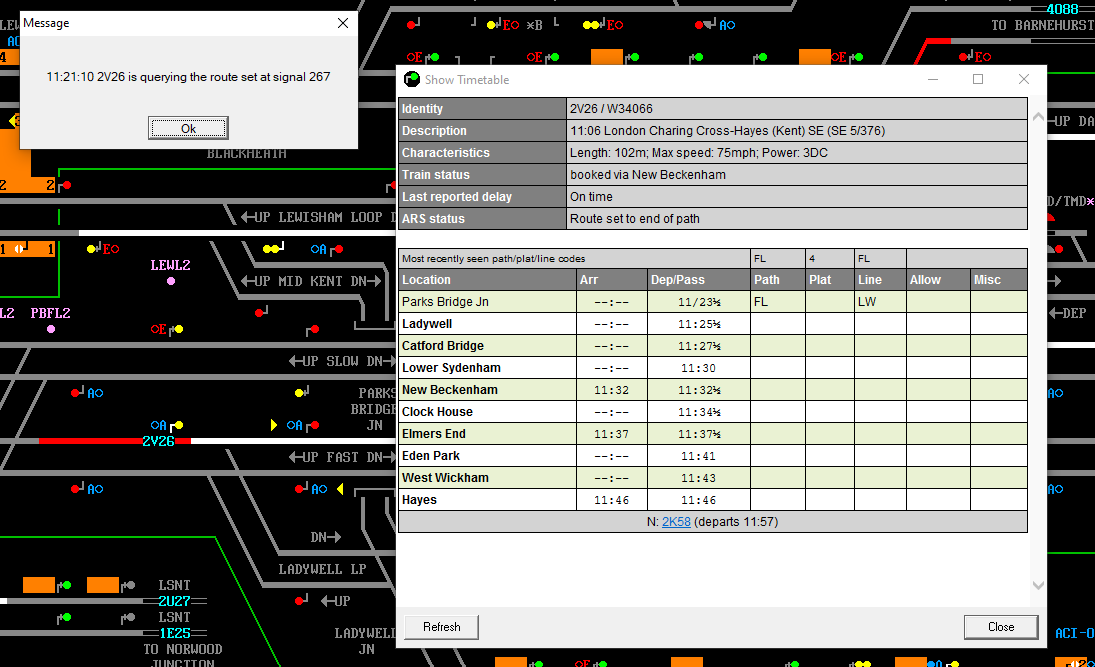Screen dimensions: 1095x667
Task: Click the timetable scrollbar down arrow
Action: (1038, 585)
